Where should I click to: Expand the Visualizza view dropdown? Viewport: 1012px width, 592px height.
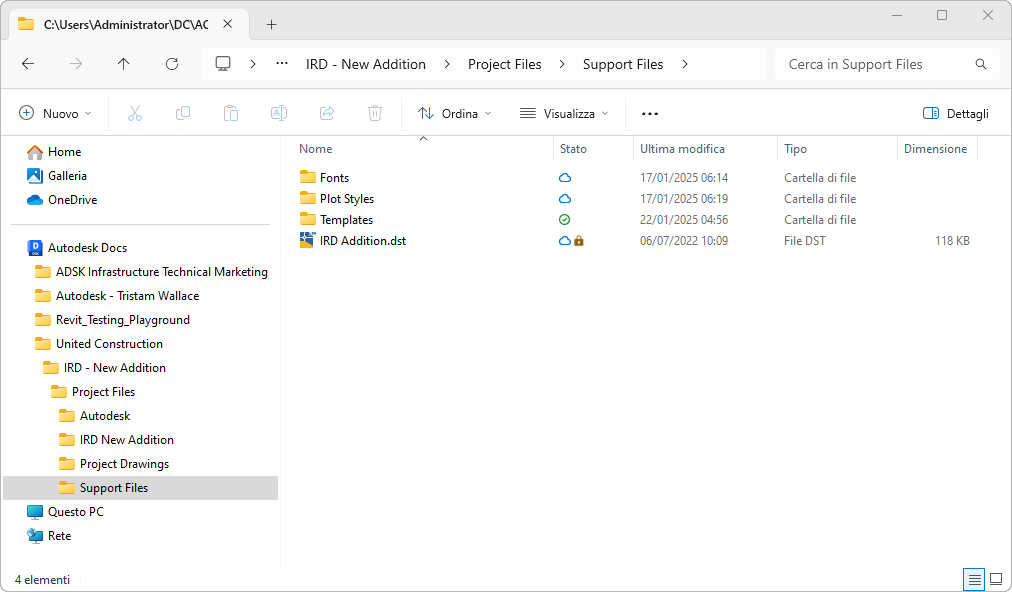coord(564,113)
